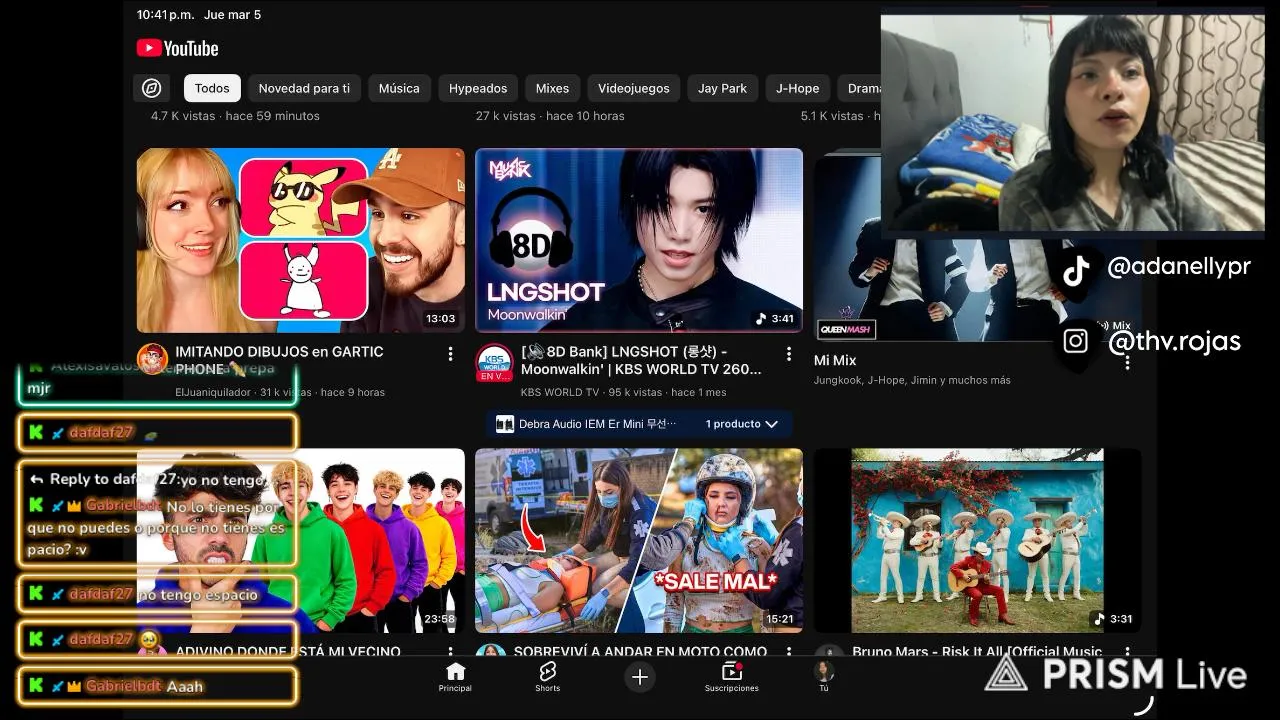The height and width of the screenshot is (720, 1280).
Task: Go to Principal home tab
Action: [455, 677]
